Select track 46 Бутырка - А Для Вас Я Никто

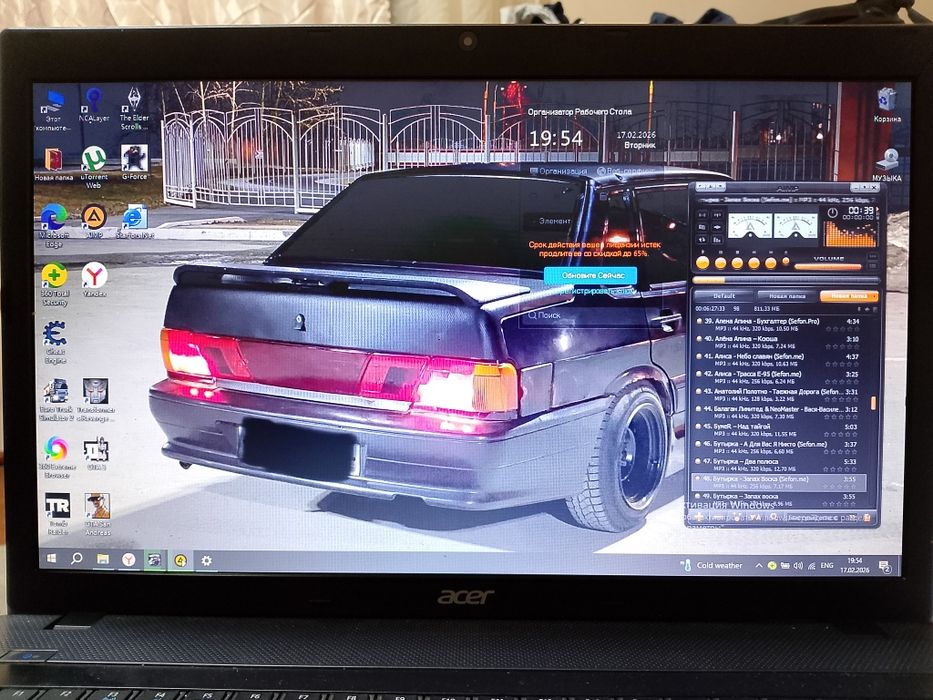(x=779, y=447)
